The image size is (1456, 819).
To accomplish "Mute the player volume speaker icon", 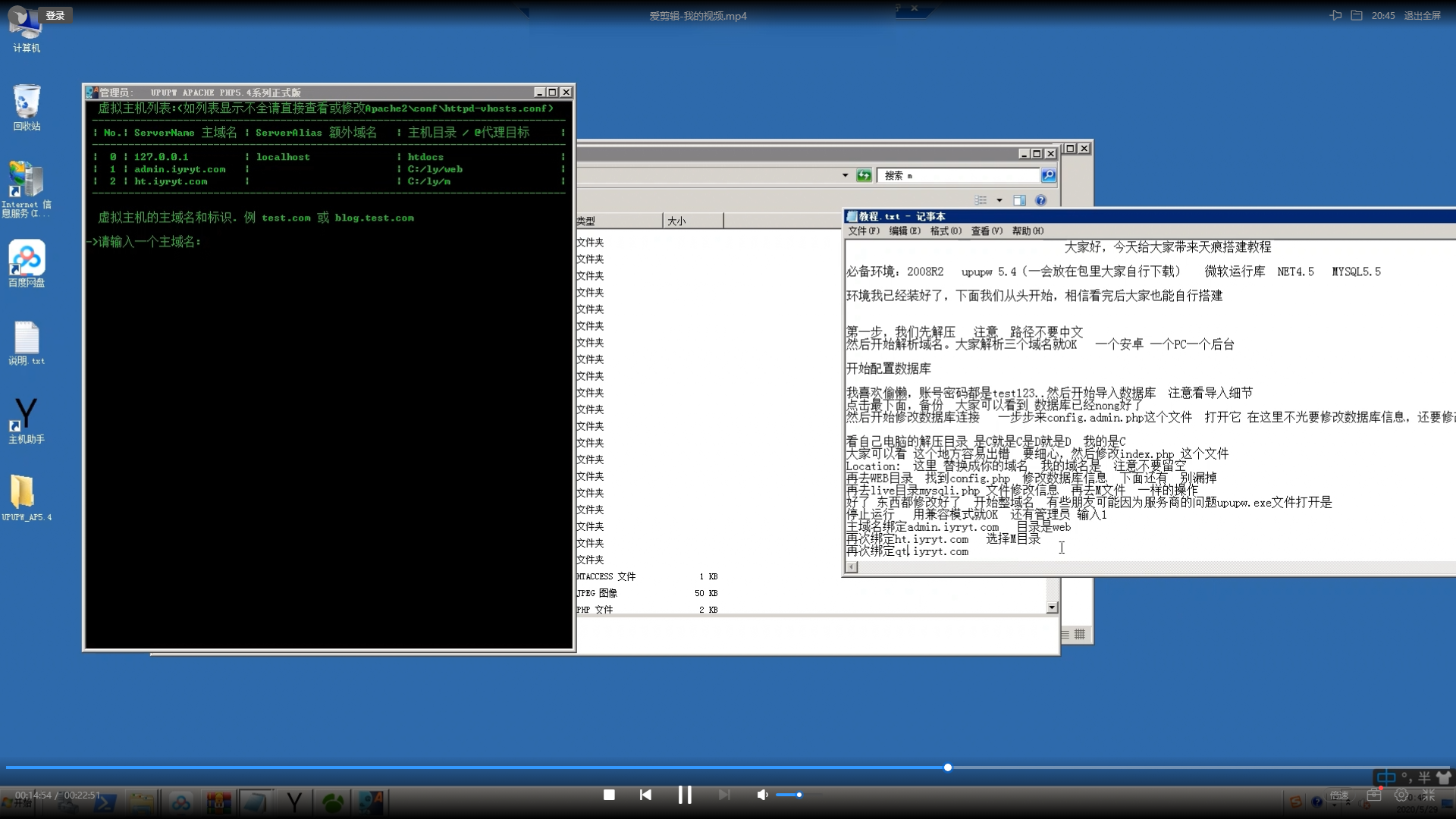I will 762,795.
